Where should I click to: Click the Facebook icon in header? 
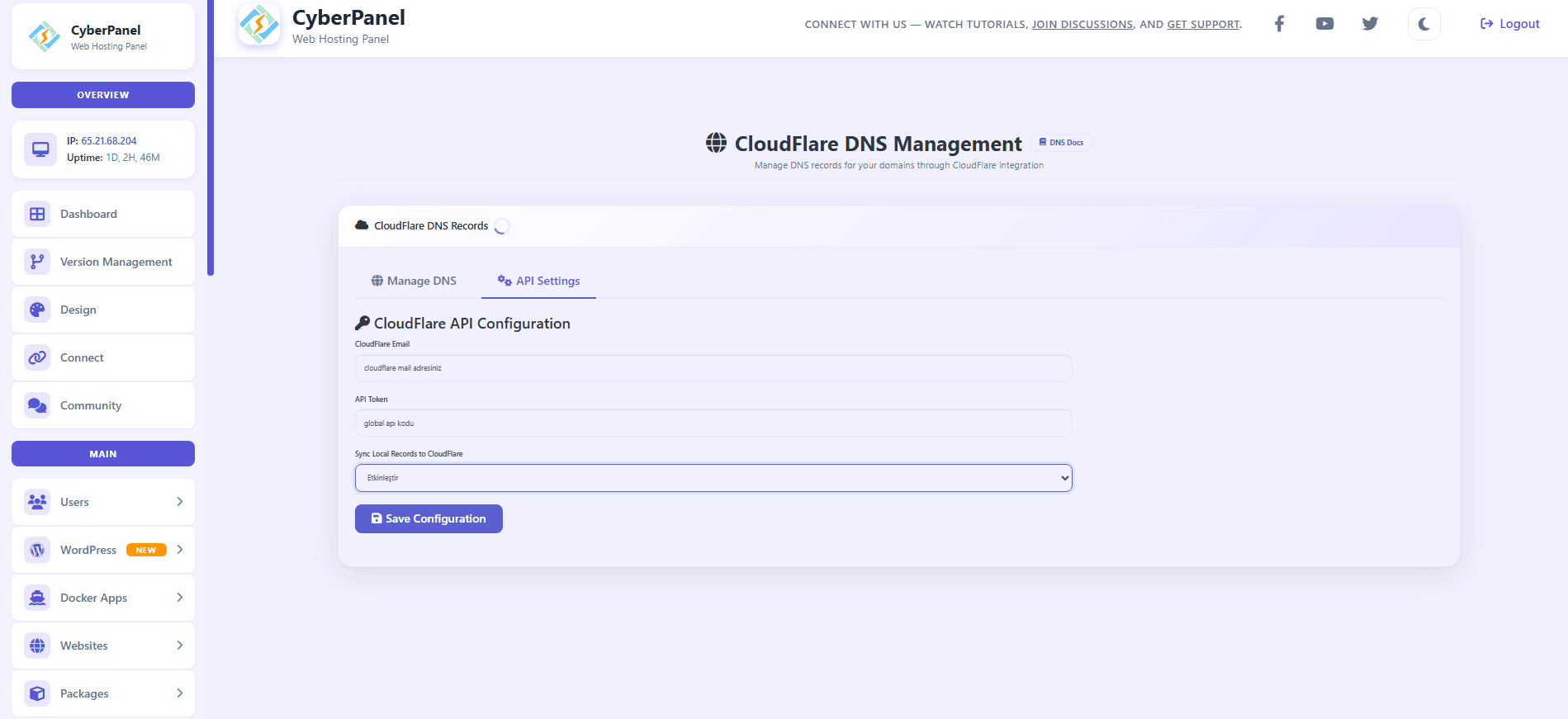tap(1279, 24)
